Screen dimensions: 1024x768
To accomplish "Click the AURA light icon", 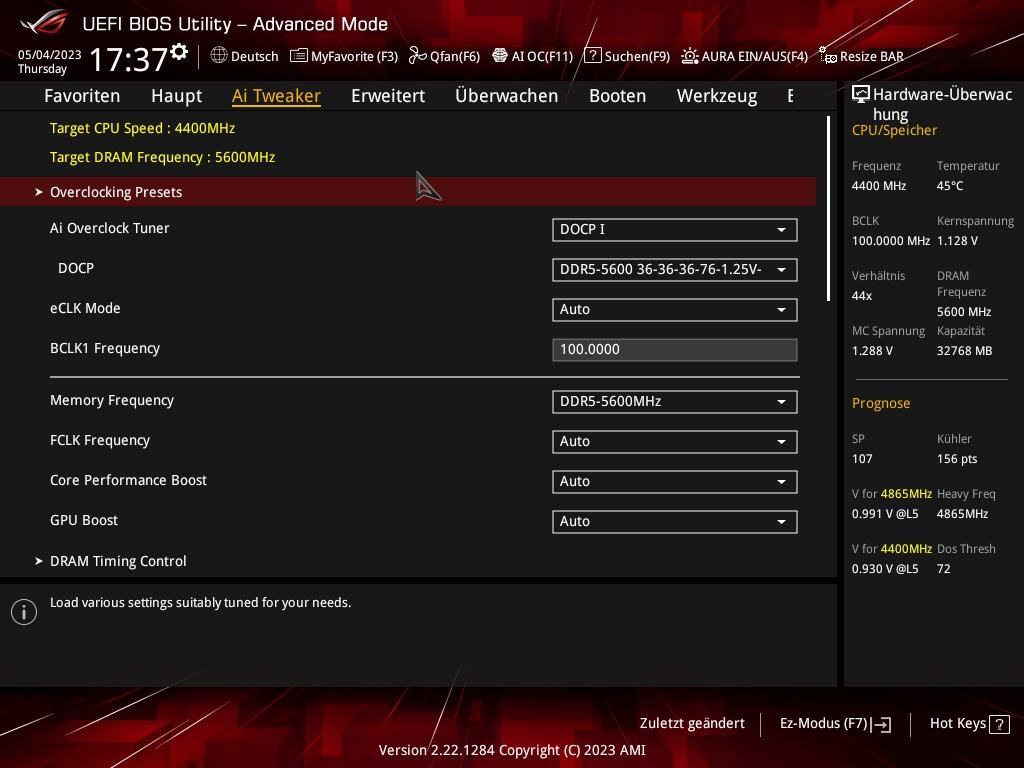I will [x=690, y=56].
